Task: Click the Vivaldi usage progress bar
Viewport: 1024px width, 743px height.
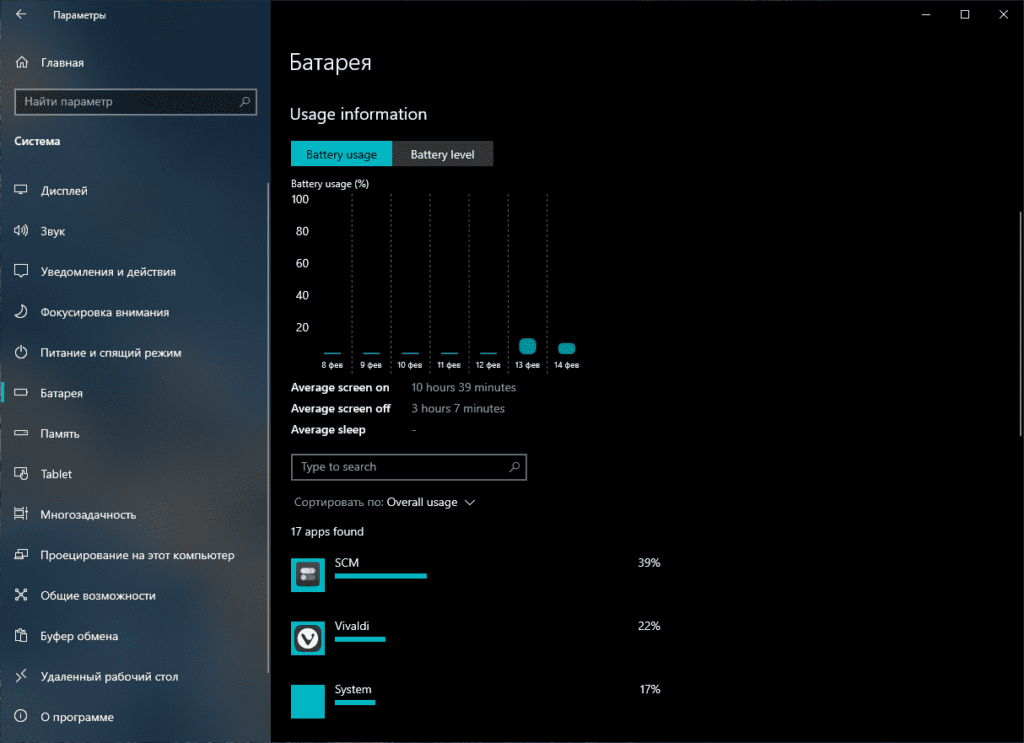Action: click(360, 639)
